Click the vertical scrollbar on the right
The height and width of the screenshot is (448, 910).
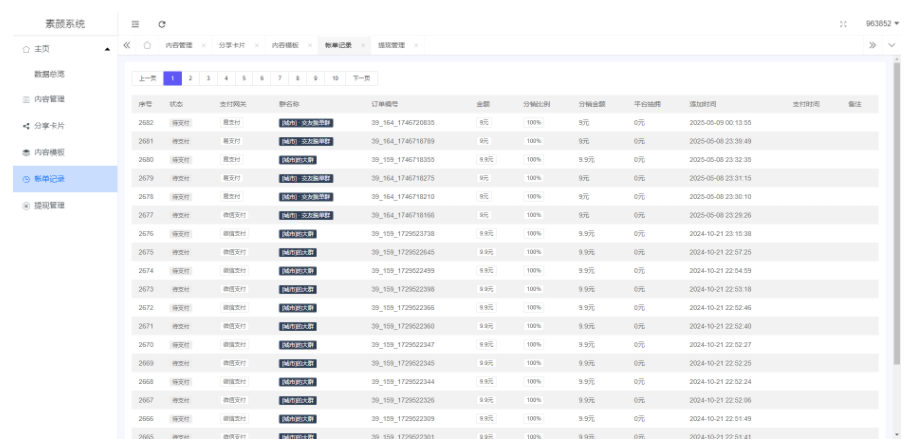[895, 200]
